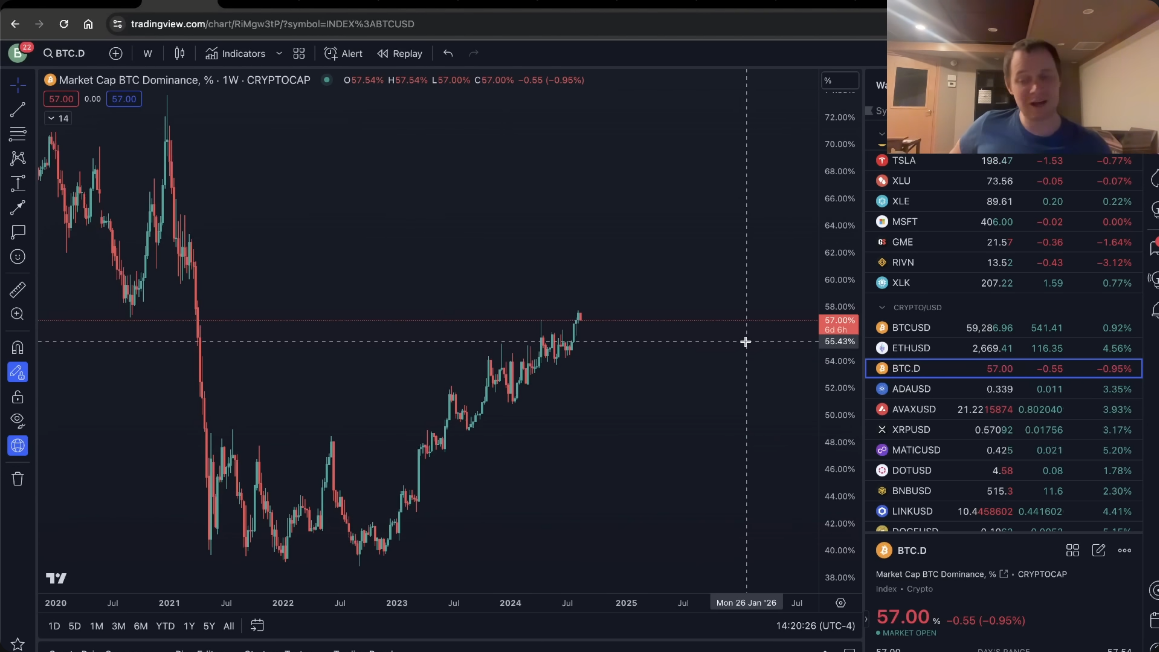Create an Alert
Viewport: 1159px width, 652px height.
(343, 53)
